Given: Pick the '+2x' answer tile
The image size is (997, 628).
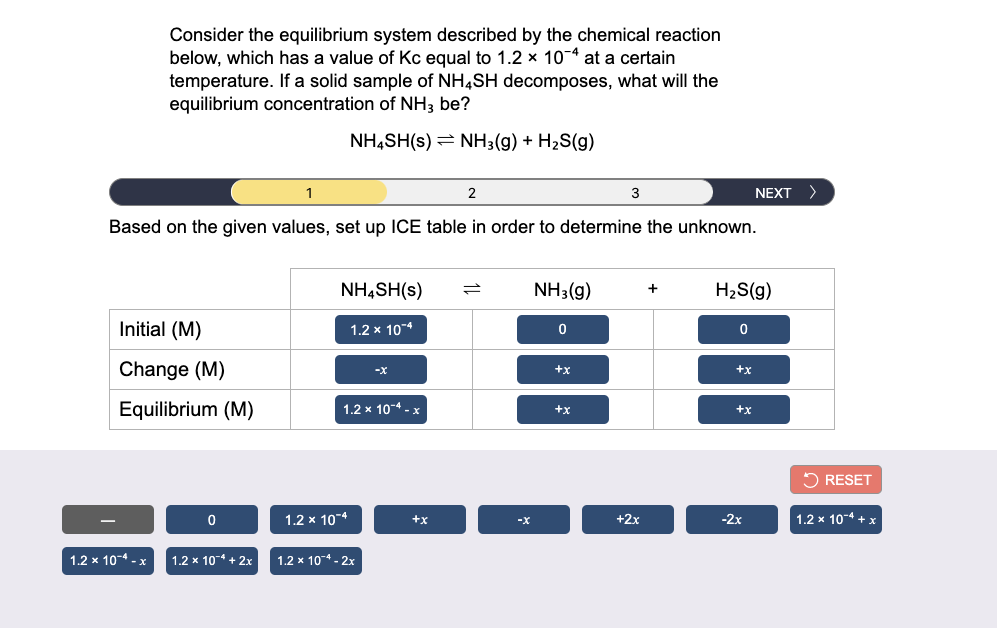Looking at the screenshot, I should [x=627, y=519].
